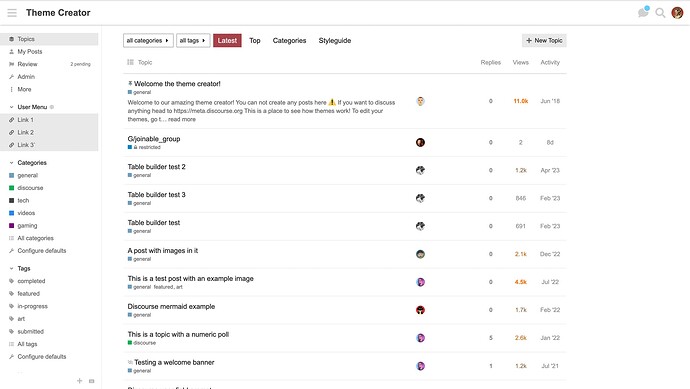Sort topics by Views column

[x=521, y=62]
